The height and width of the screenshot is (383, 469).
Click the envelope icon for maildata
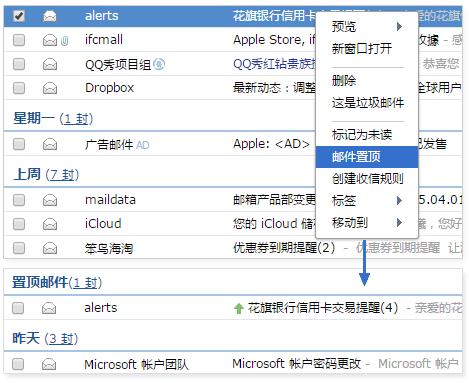pyautogui.click(x=50, y=200)
